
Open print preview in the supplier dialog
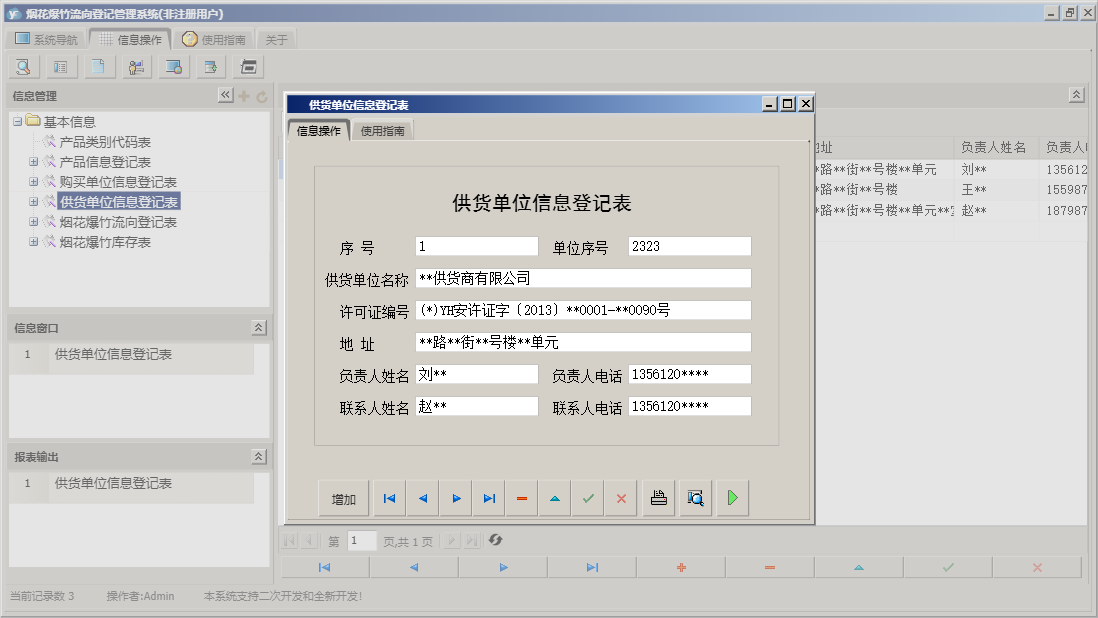pyautogui.click(x=697, y=497)
